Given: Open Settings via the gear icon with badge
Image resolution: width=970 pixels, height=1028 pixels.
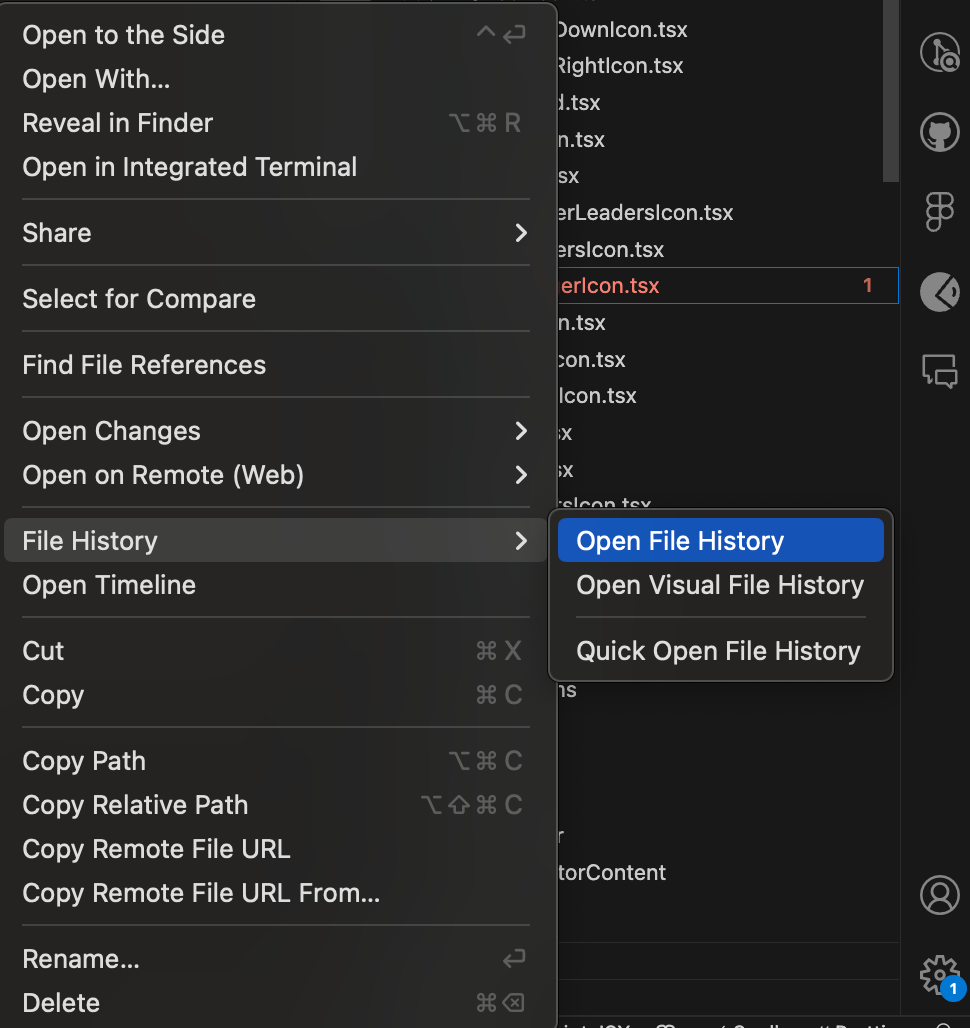Looking at the screenshot, I should 939,976.
